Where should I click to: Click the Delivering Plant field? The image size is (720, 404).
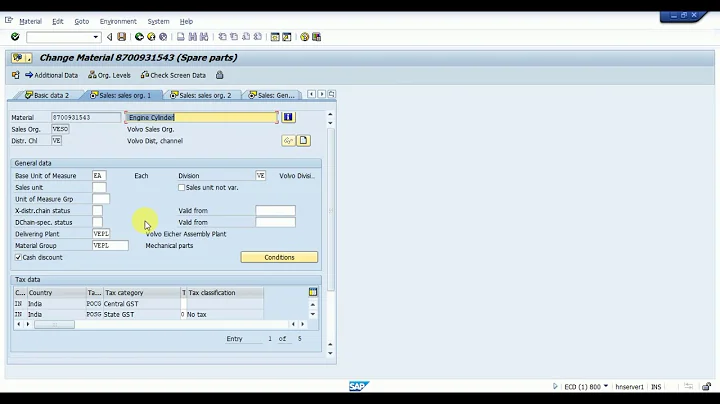tap(101, 234)
